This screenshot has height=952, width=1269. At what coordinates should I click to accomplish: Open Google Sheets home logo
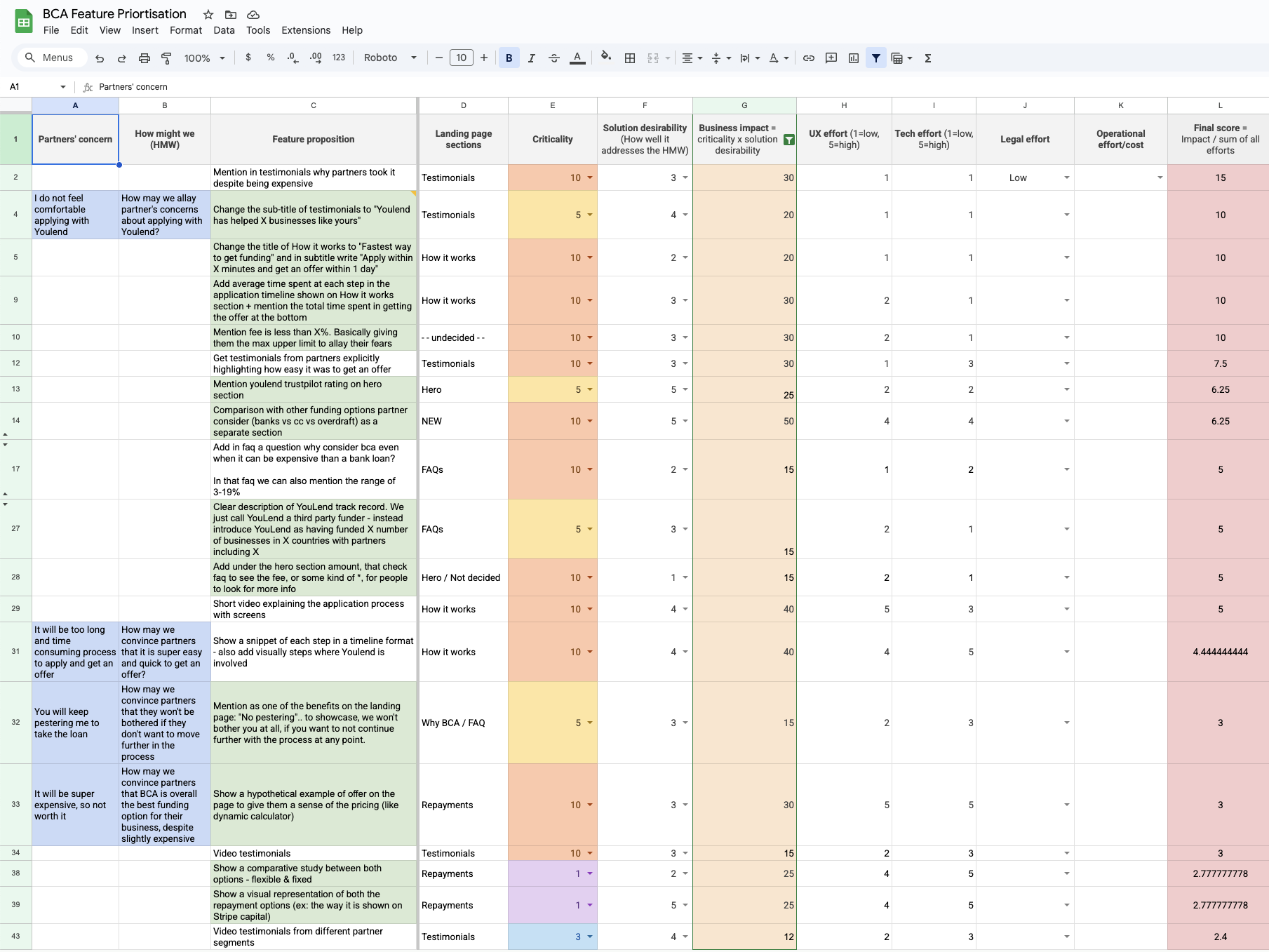(23, 22)
